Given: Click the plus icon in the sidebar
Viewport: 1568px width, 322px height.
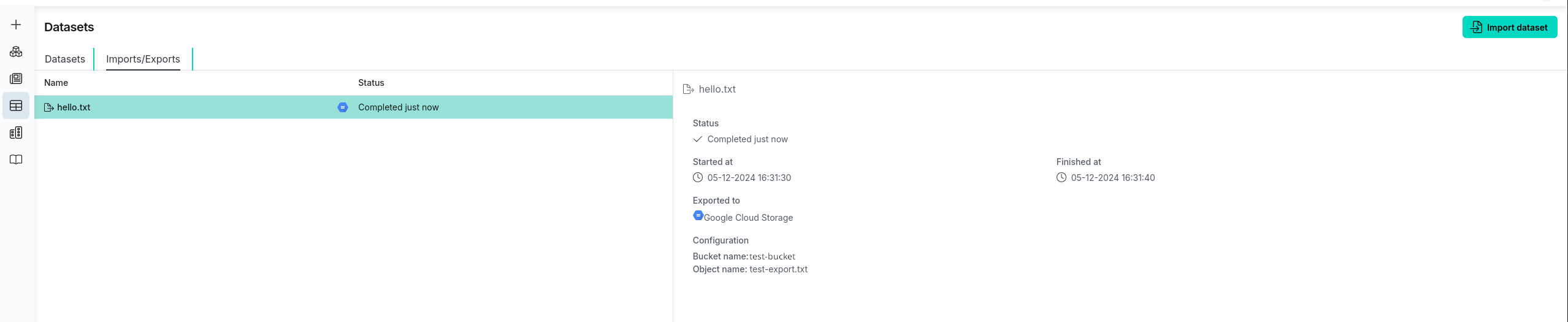Looking at the screenshot, I should point(16,25).
